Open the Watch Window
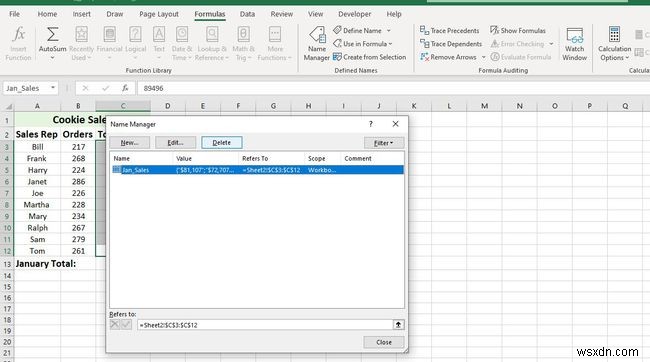Screen dimensions: 650x362 [575, 44]
